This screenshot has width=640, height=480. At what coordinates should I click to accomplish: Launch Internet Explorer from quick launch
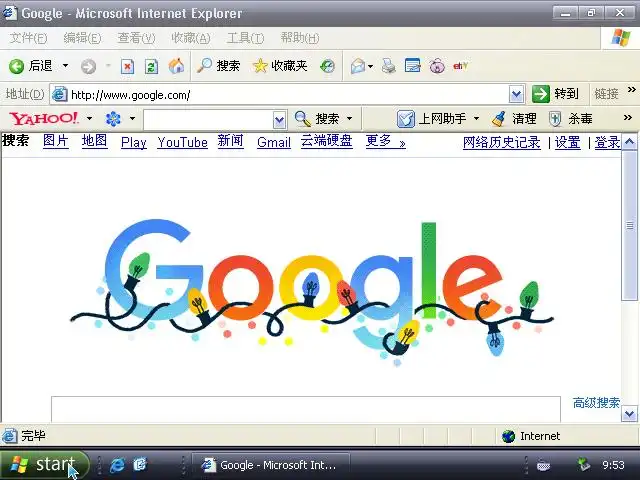pyautogui.click(x=118, y=464)
